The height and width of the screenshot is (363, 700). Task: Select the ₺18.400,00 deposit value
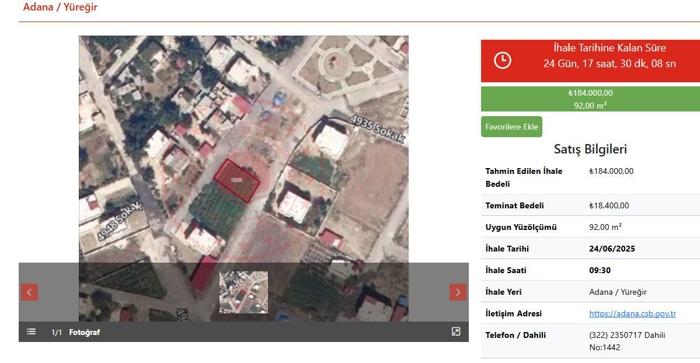pyautogui.click(x=609, y=205)
